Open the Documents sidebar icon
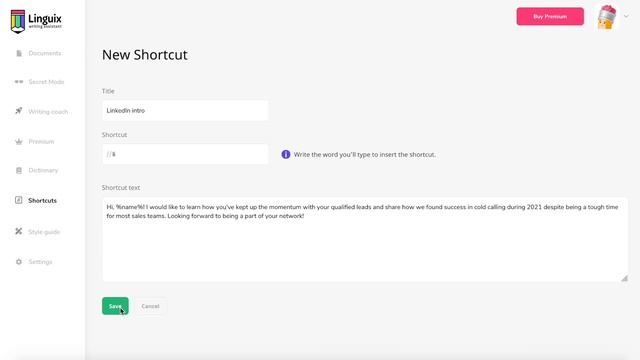The width and height of the screenshot is (640, 360). 19,53
